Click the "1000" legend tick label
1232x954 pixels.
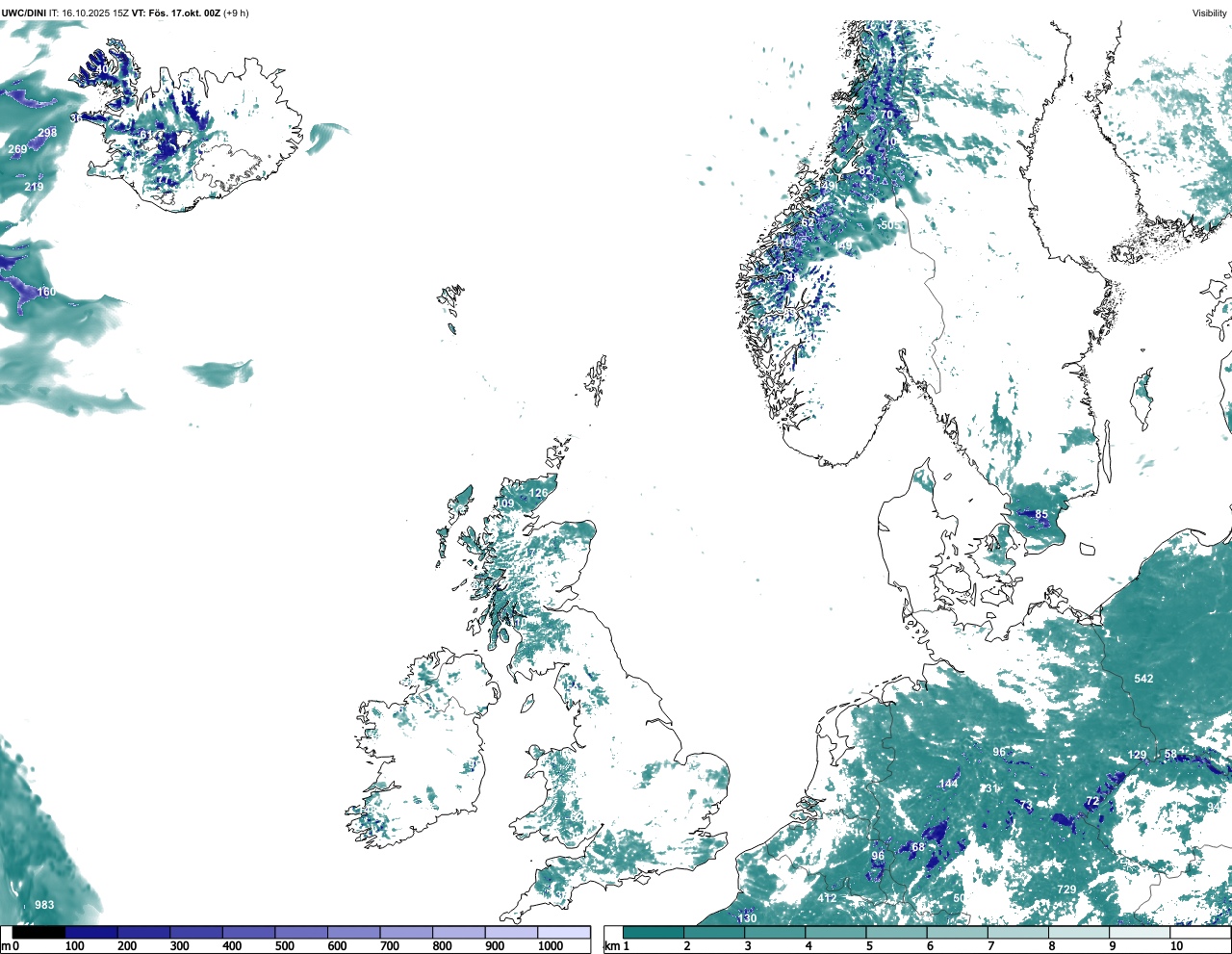(x=551, y=946)
